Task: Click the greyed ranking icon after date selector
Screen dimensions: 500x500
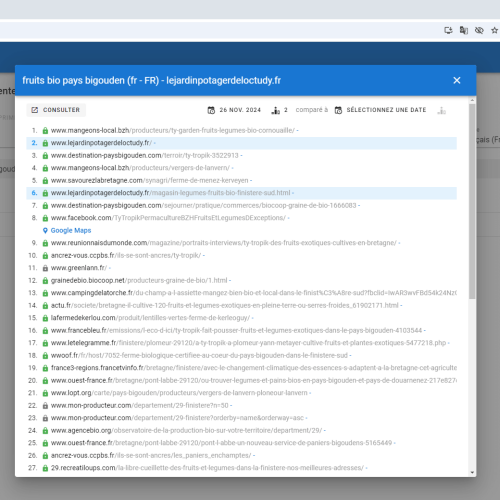Action: 442,110
